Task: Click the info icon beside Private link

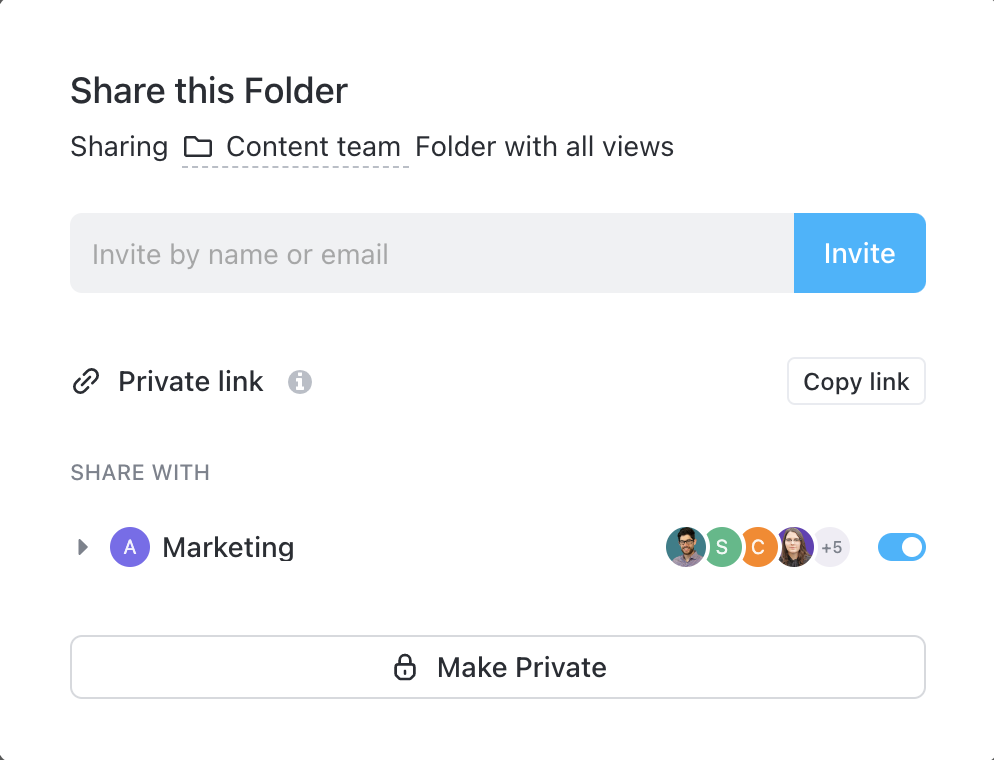Action: coord(300,382)
